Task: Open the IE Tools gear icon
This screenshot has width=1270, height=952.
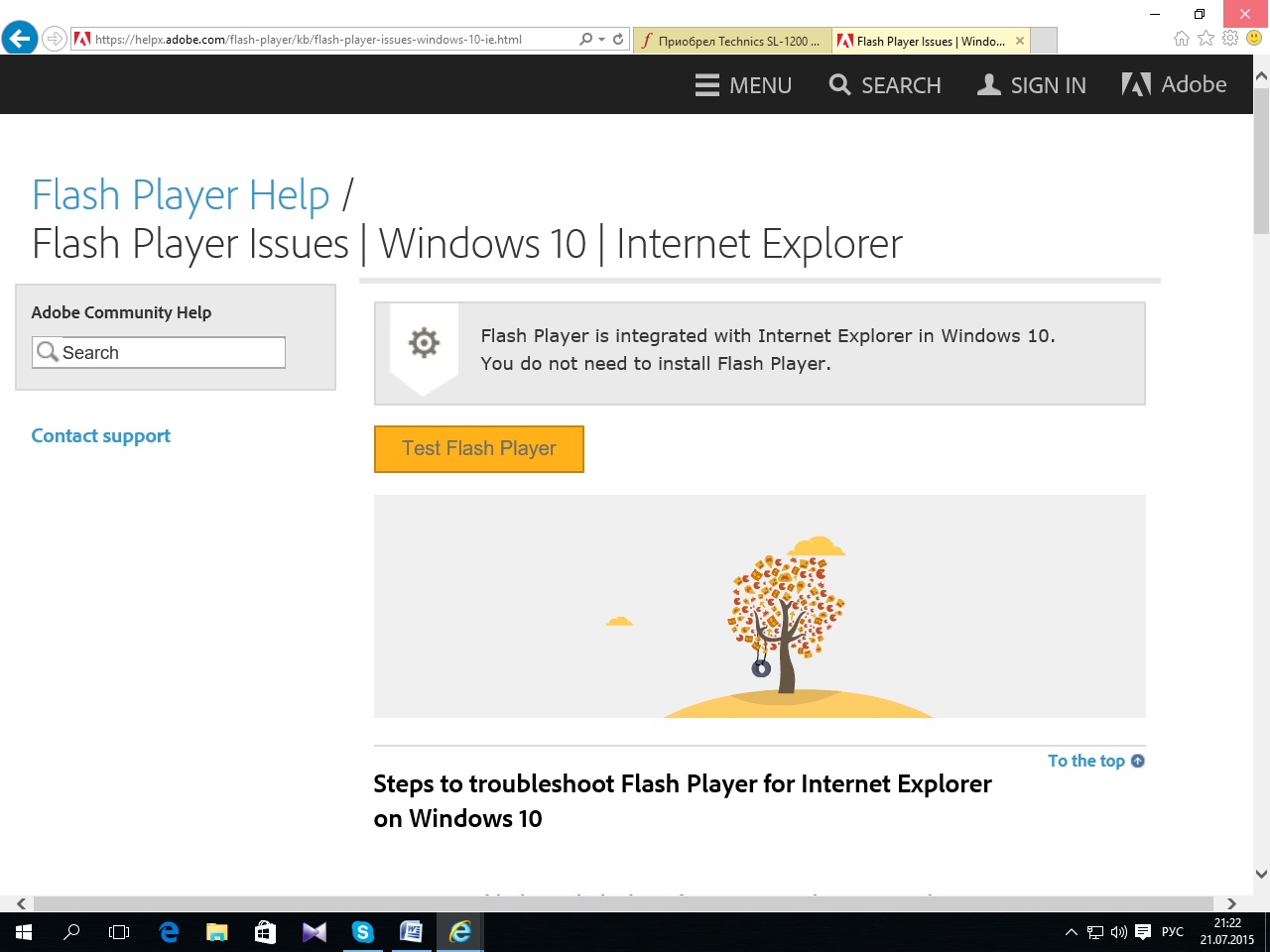Action: click(x=1230, y=39)
